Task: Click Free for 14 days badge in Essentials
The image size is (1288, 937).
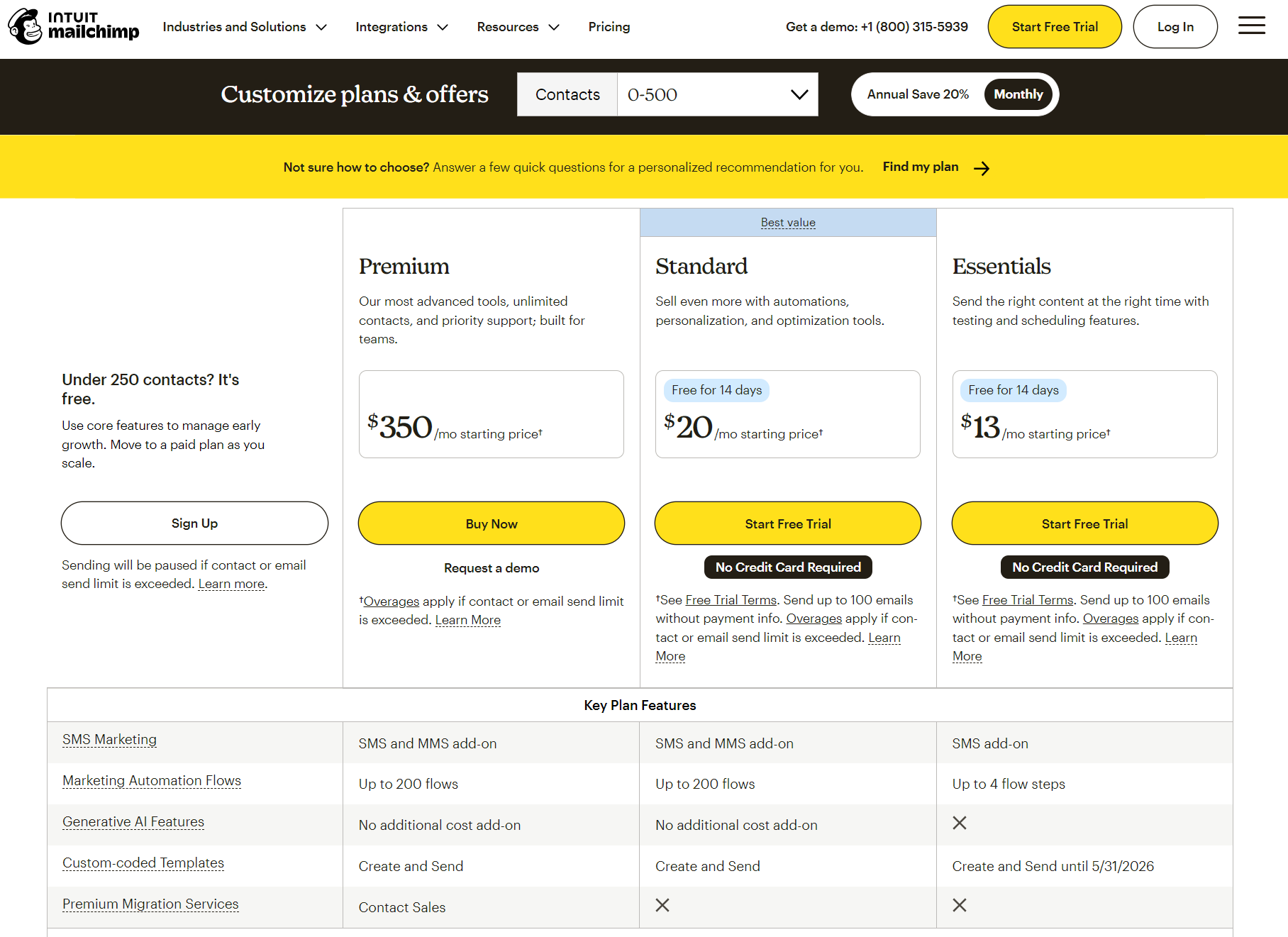Action: tap(1013, 390)
